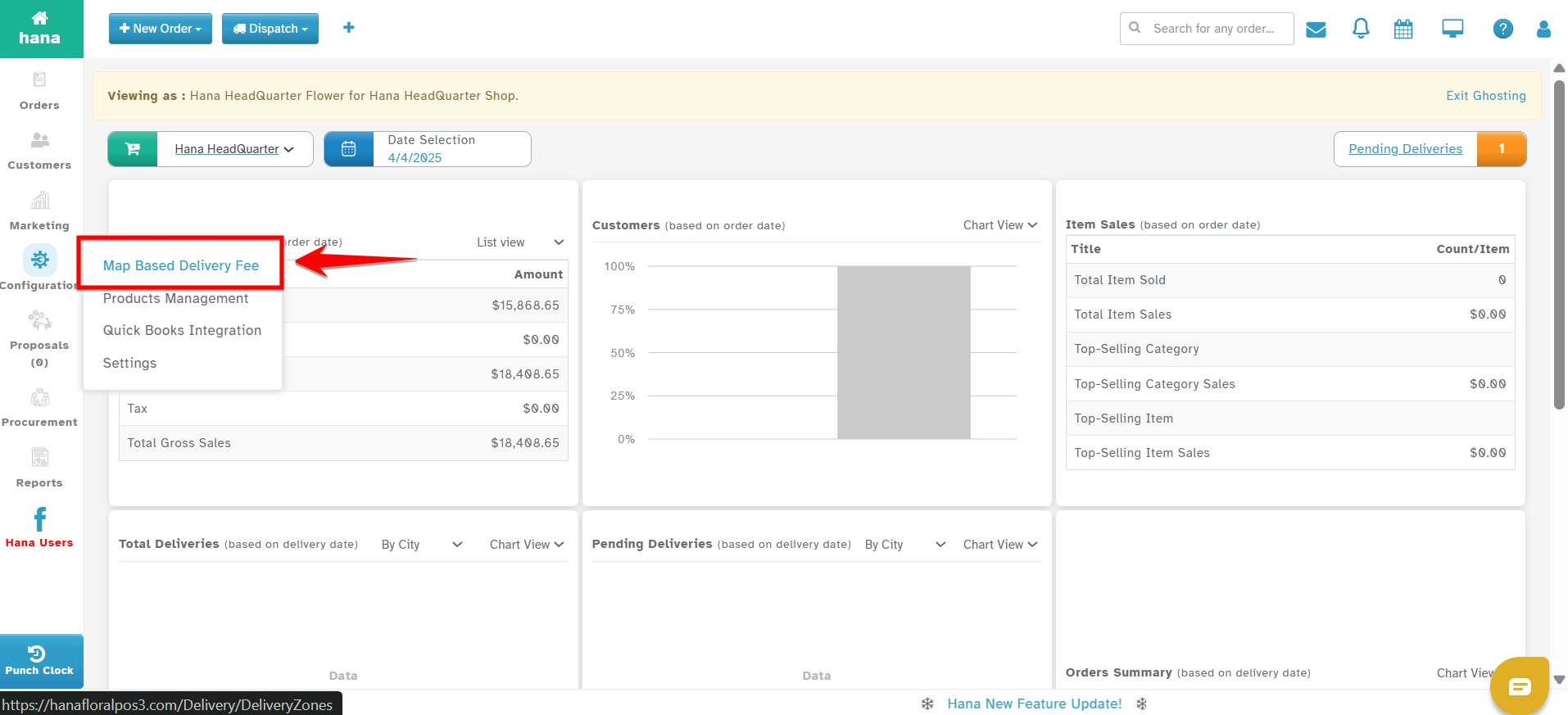Open the List view dropdown

pos(520,242)
